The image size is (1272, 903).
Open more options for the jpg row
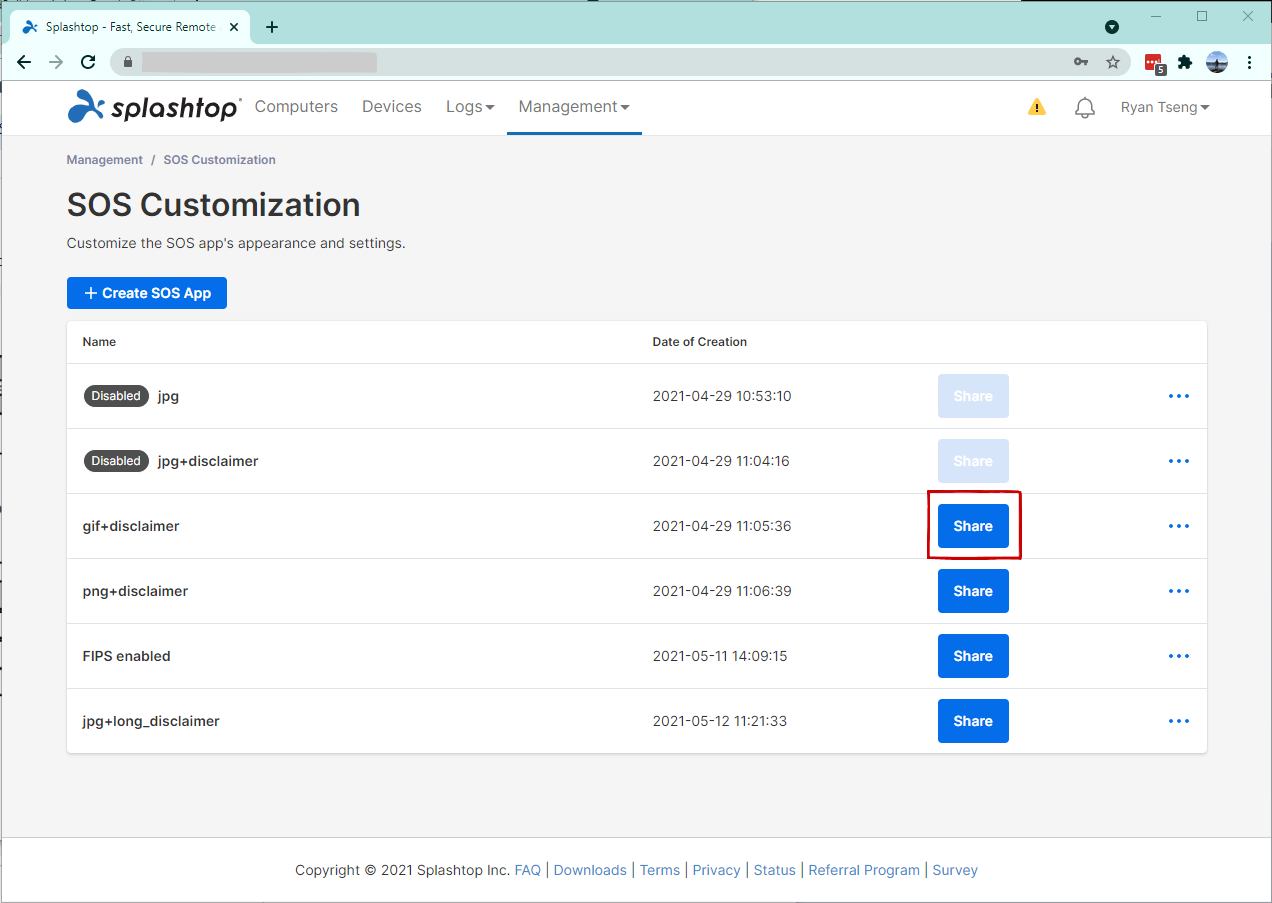(x=1179, y=396)
